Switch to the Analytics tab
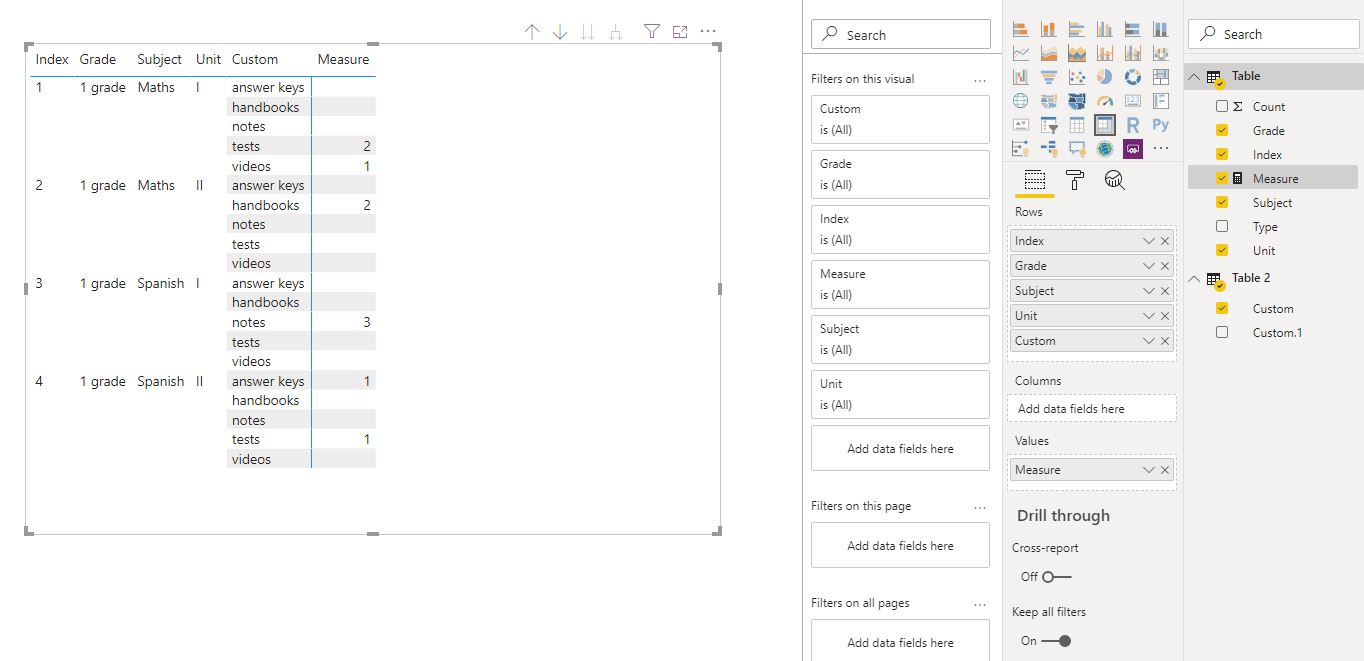This screenshot has width=1364, height=661. pos(1115,180)
